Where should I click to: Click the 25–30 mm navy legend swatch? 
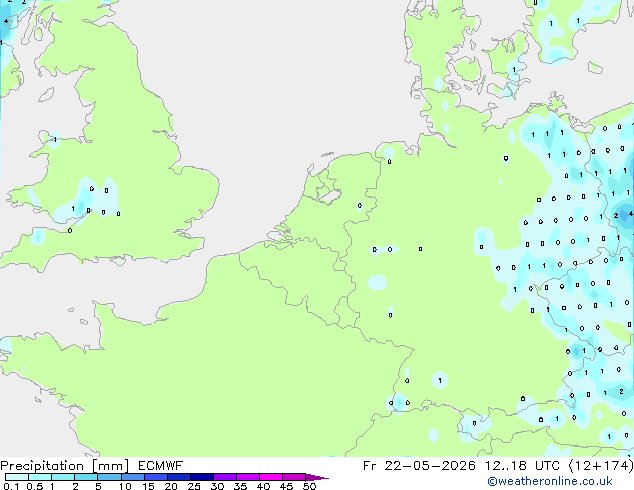(x=202, y=477)
